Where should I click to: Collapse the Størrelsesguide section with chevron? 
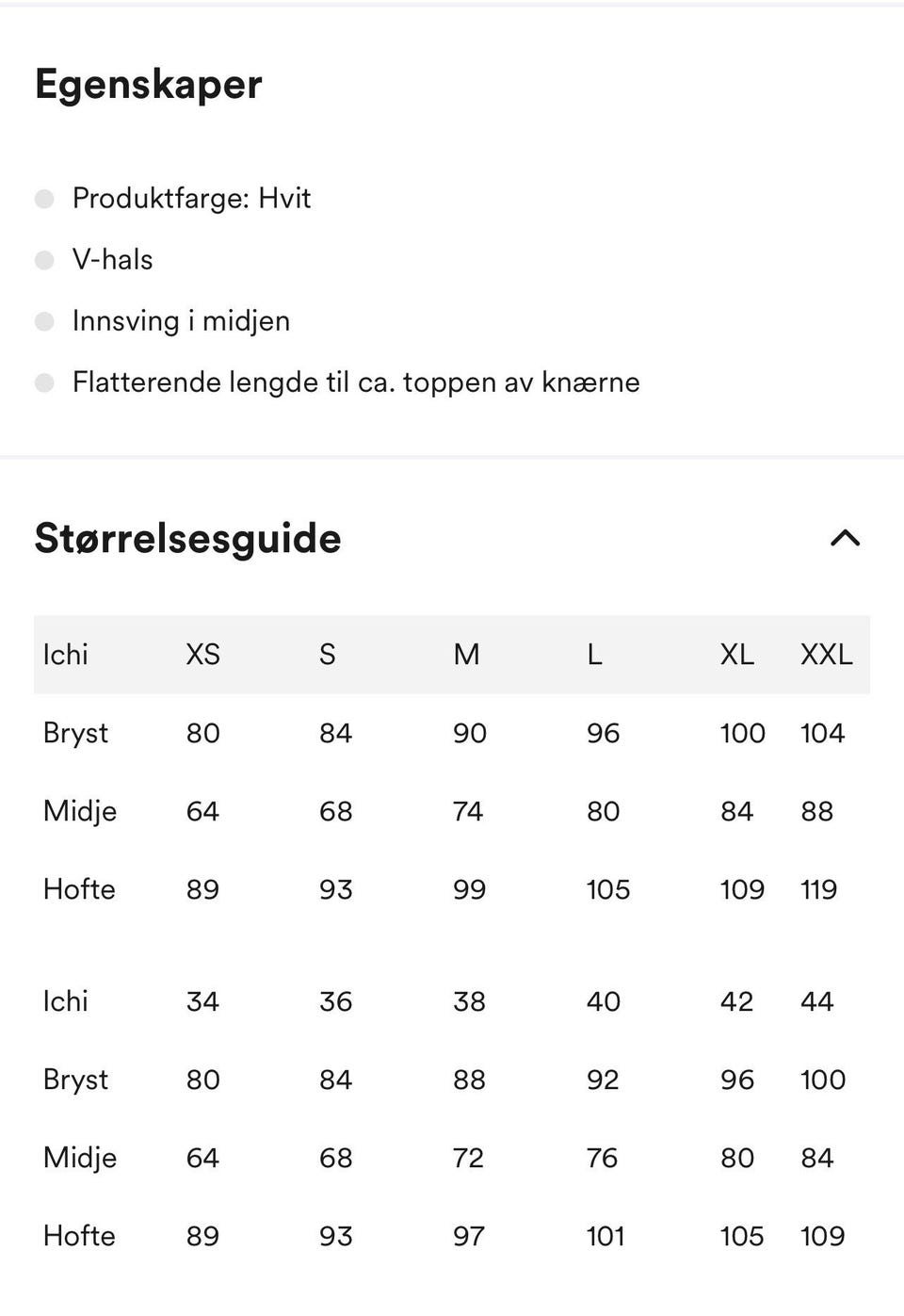click(845, 538)
